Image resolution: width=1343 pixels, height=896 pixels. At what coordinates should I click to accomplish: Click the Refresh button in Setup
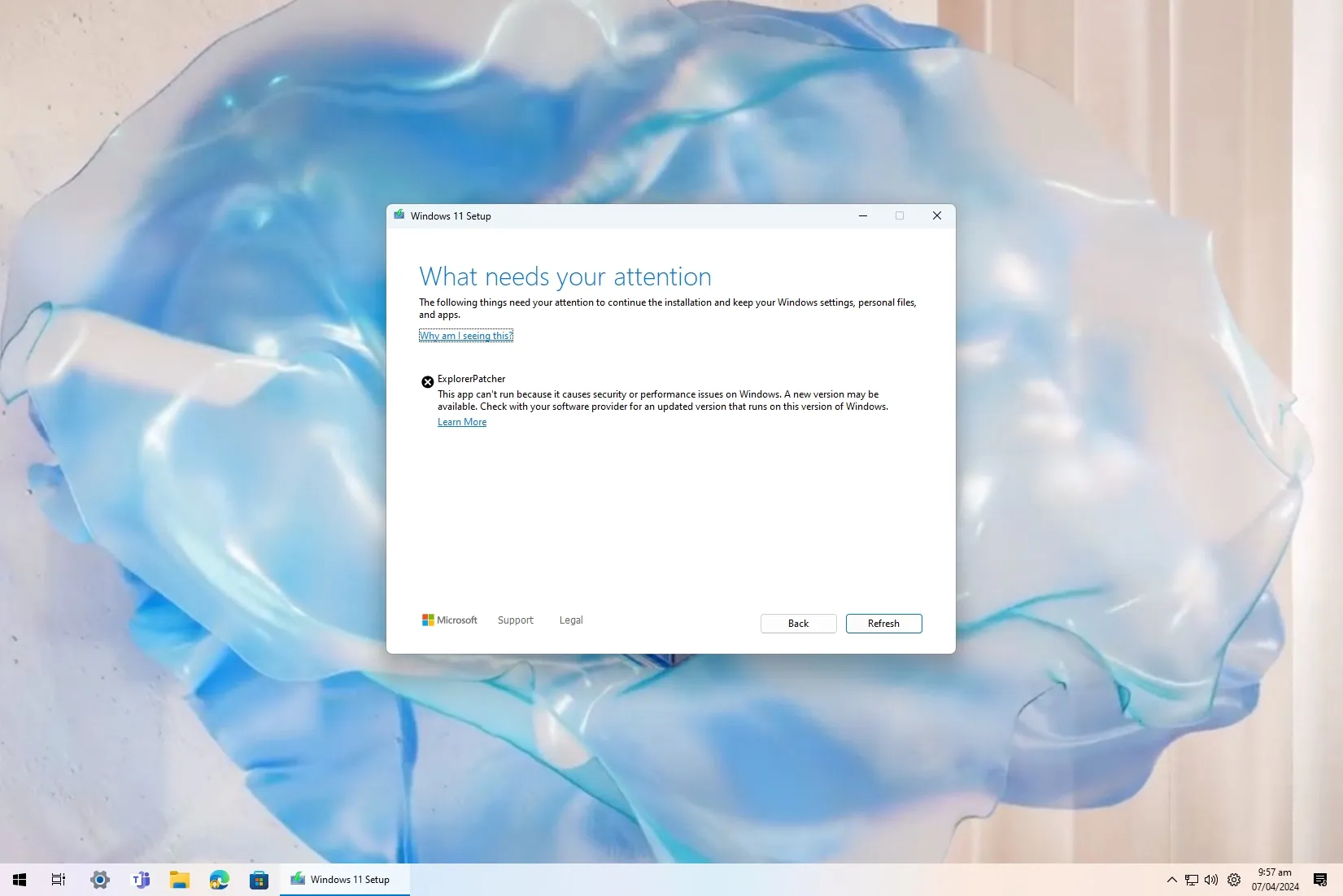click(x=883, y=624)
